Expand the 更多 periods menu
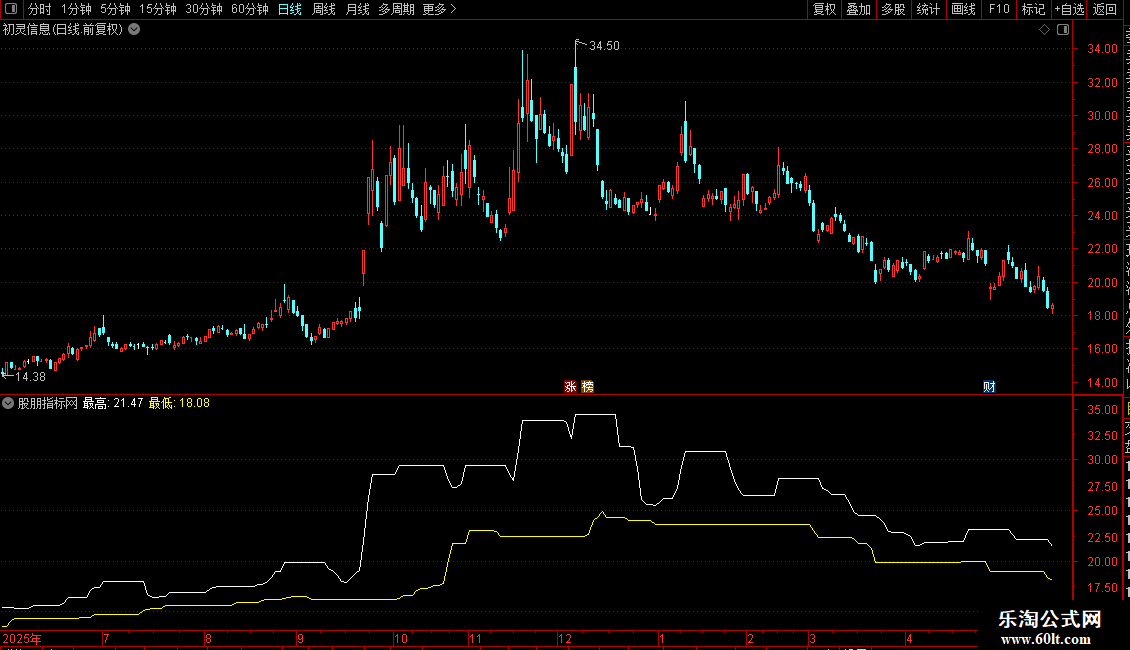Viewport: 1130px width, 650px height. pos(440,9)
